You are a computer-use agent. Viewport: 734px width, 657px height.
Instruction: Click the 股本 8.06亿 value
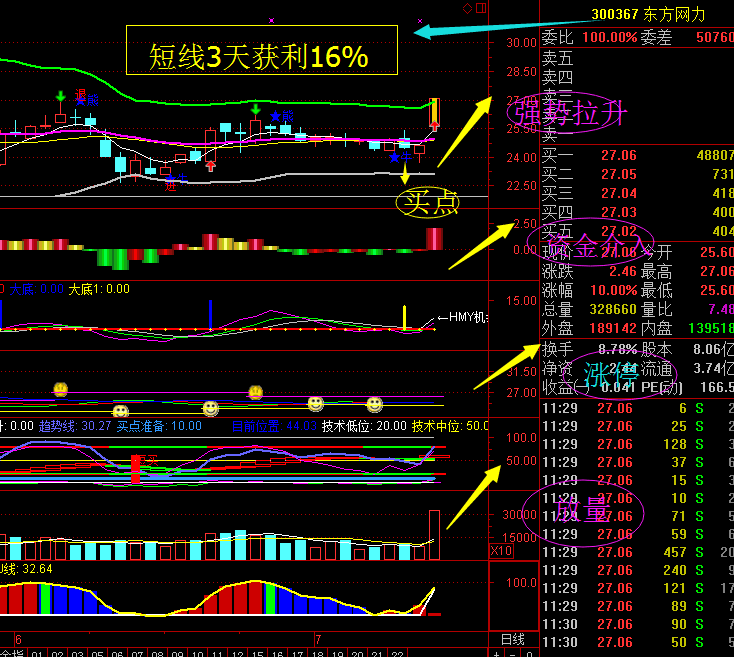click(x=713, y=350)
